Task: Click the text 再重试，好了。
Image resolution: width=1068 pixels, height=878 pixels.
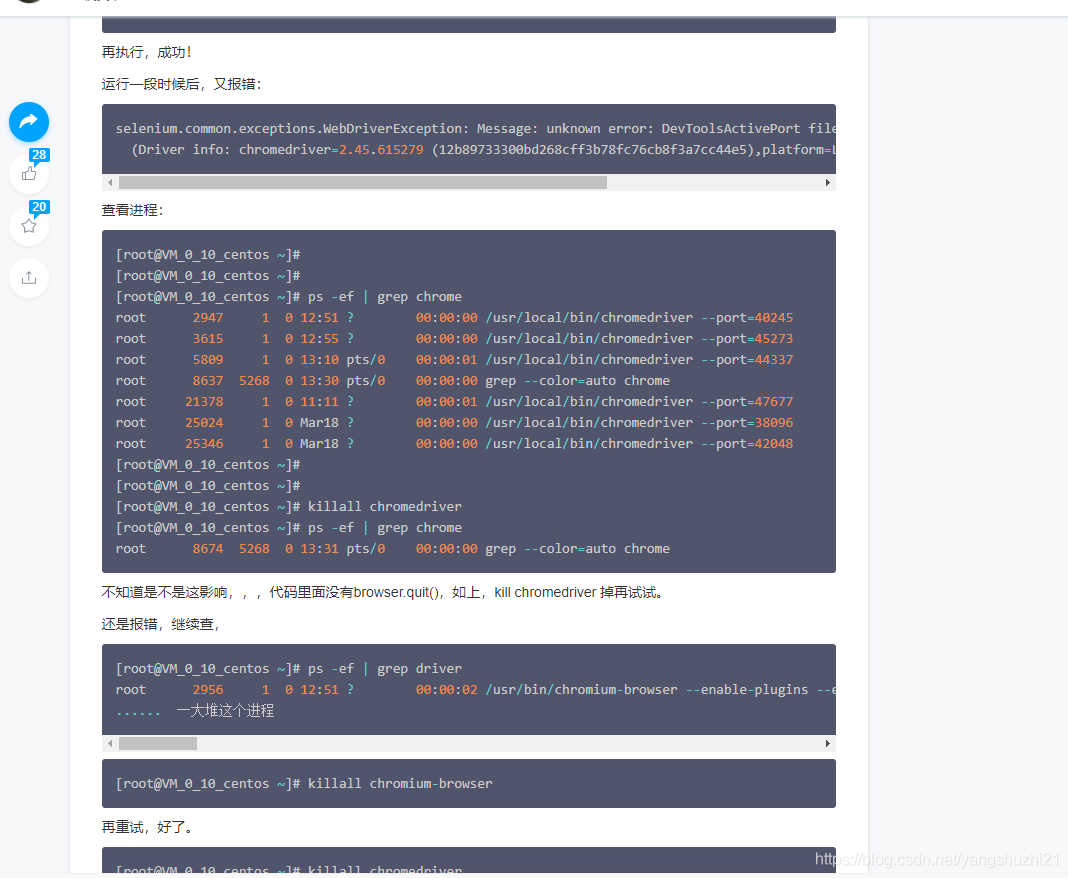Action: click(x=148, y=827)
